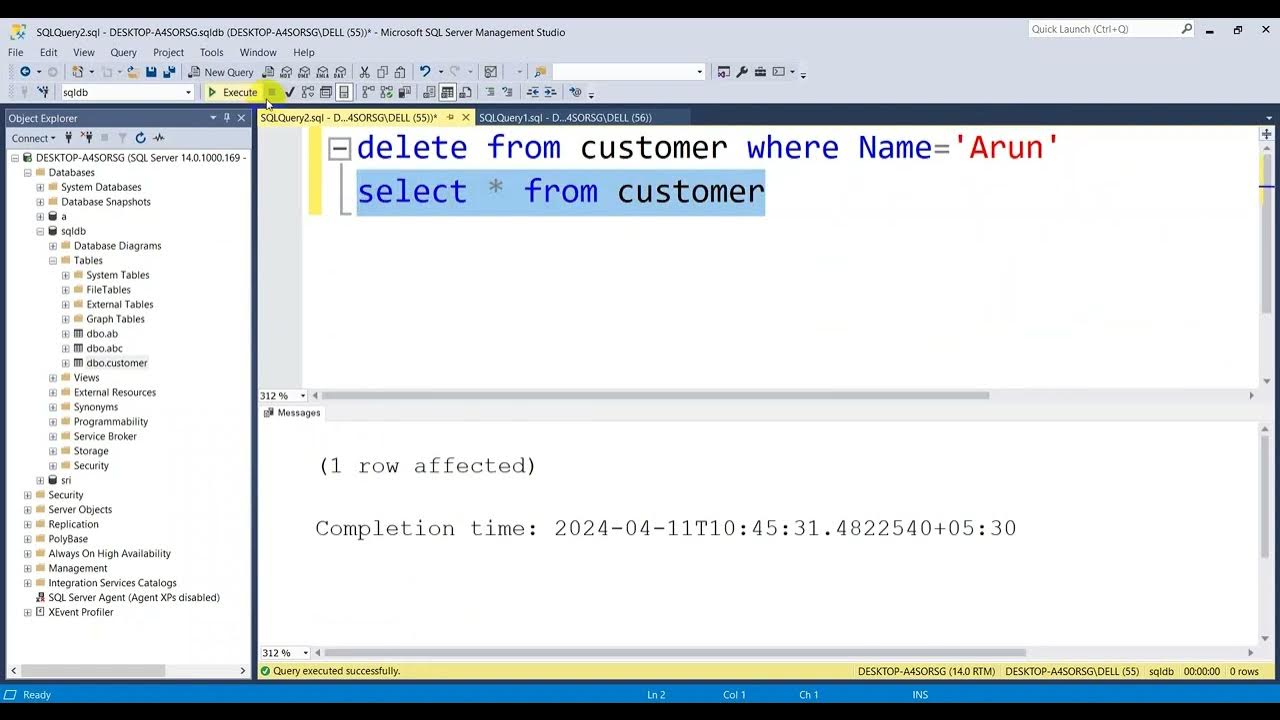The height and width of the screenshot is (720, 1280).
Task: Open a Database Engine Query icon
Action: [x=267, y=72]
